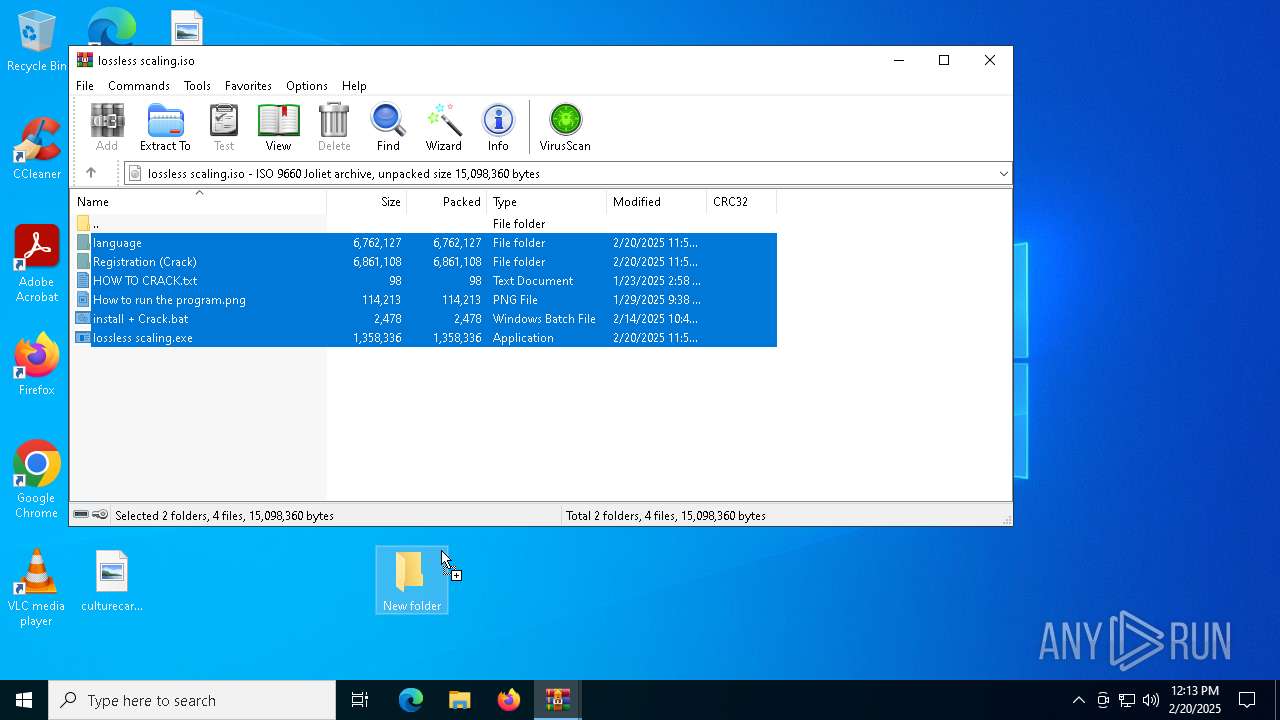Launch the Wizard tool
The width and height of the screenshot is (1280, 720).
pyautogui.click(x=443, y=127)
